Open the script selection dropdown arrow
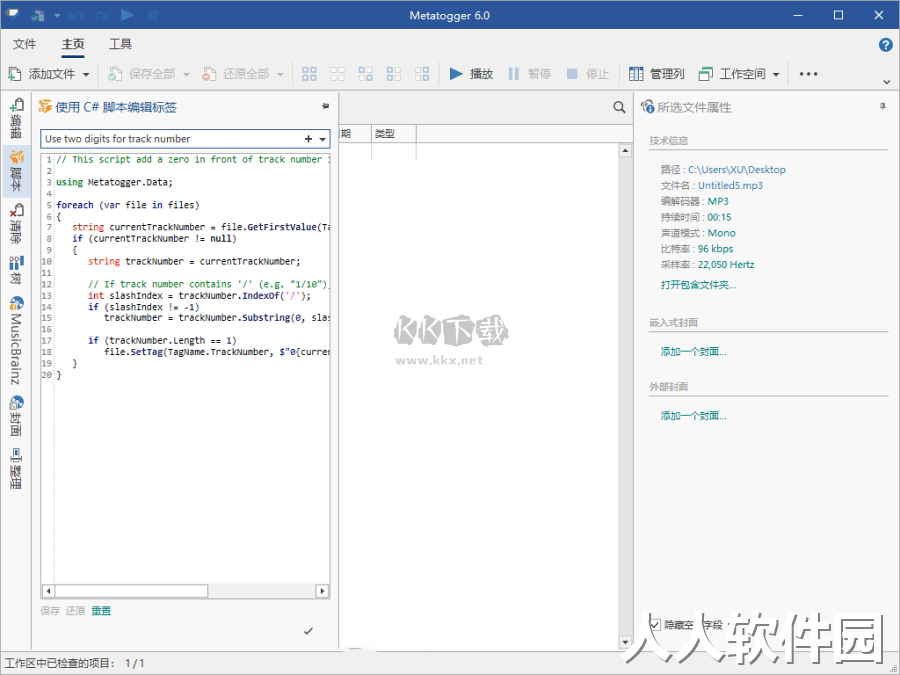The height and width of the screenshot is (675, 900). click(323, 139)
